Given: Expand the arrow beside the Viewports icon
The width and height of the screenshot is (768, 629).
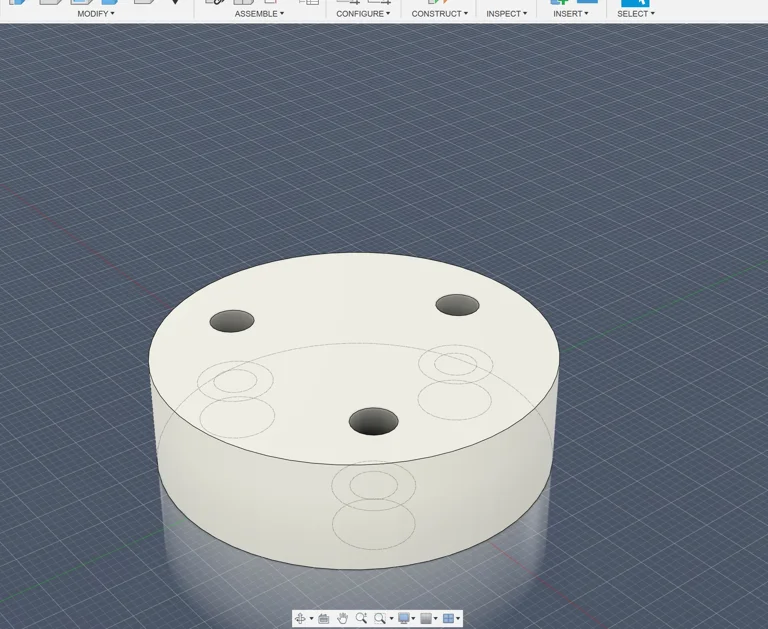Looking at the screenshot, I should (458, 619).
